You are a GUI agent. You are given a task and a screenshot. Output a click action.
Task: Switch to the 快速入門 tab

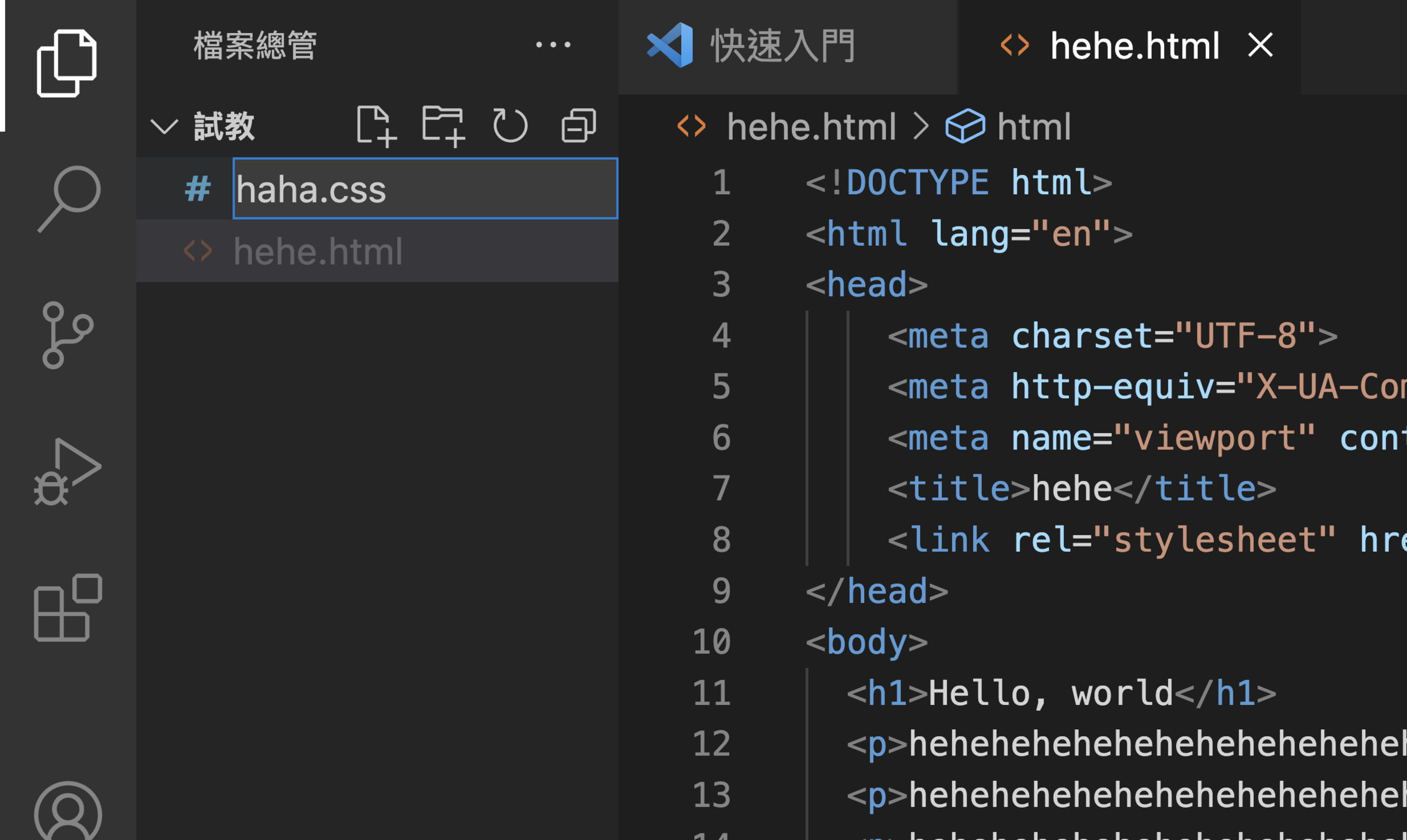click(x=783, y=46)
